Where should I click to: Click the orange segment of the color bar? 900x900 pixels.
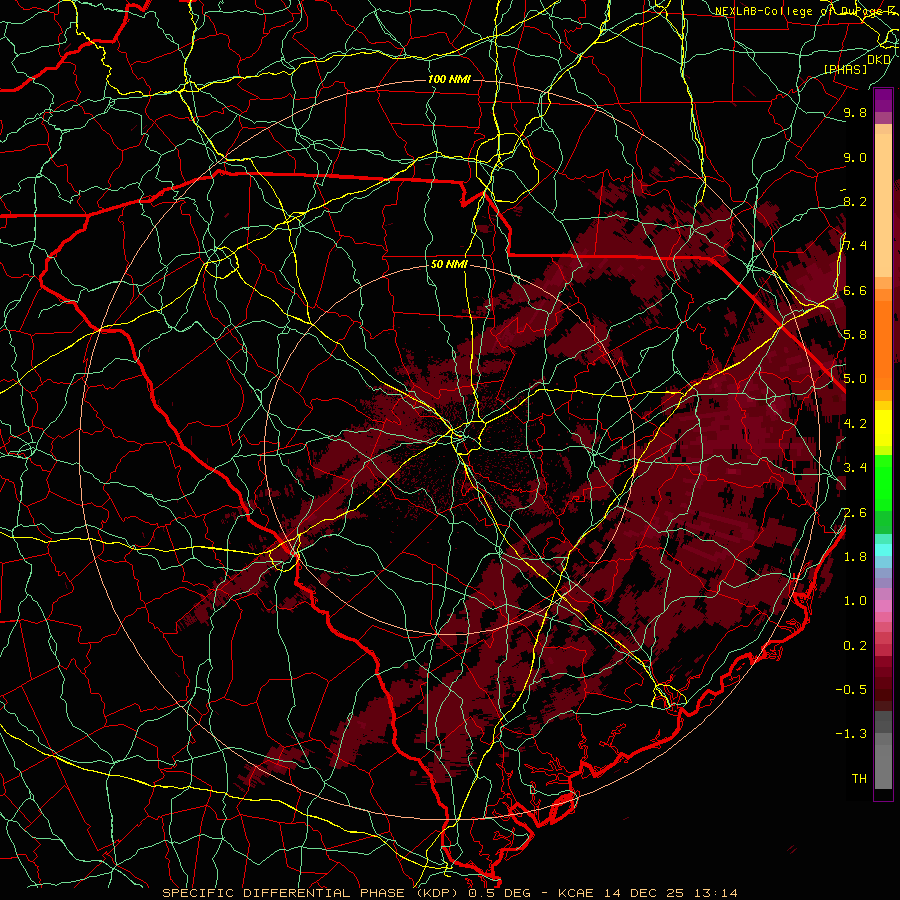point(883,344)
